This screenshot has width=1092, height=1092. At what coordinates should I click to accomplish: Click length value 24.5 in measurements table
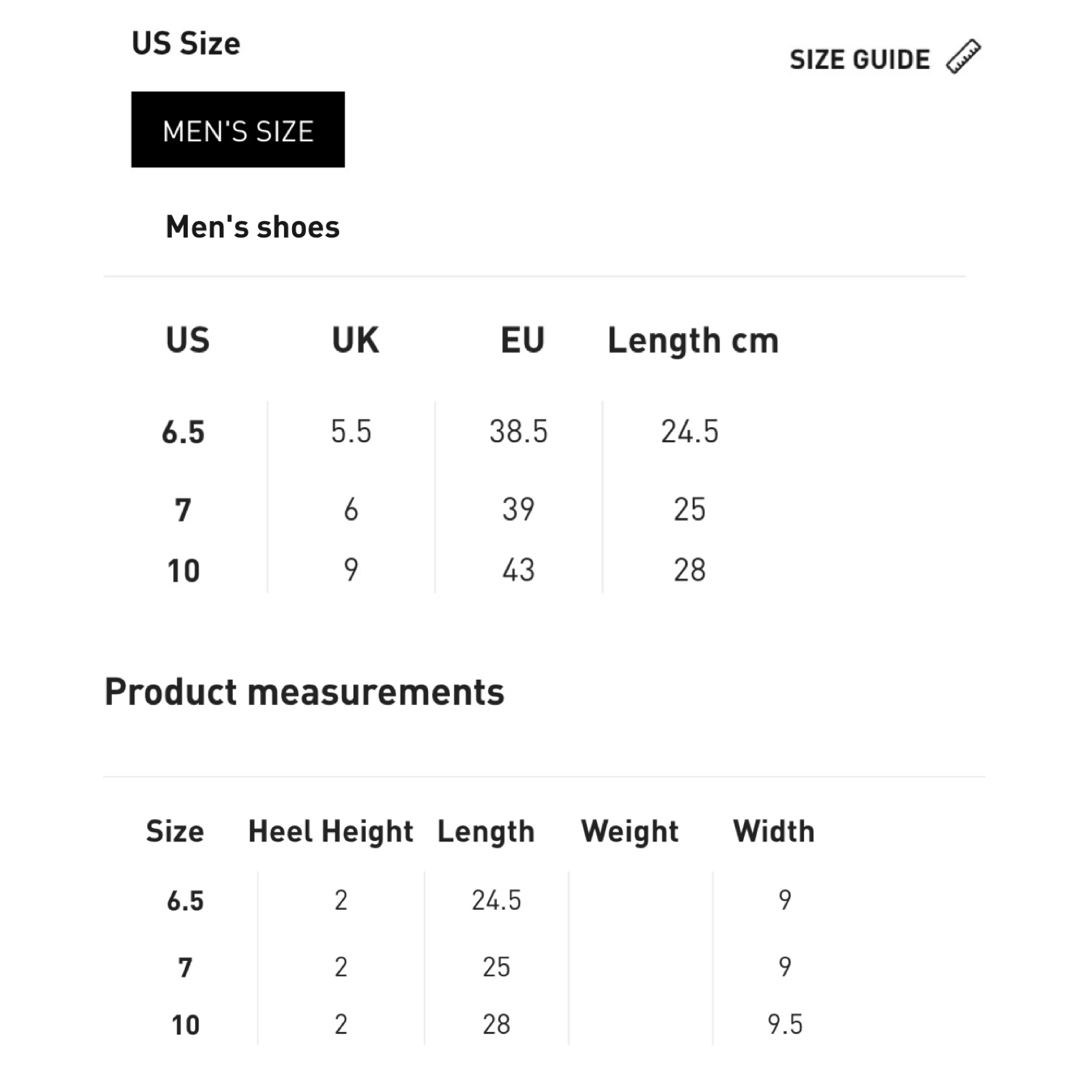pyautogui.click(x=496, y=900)
